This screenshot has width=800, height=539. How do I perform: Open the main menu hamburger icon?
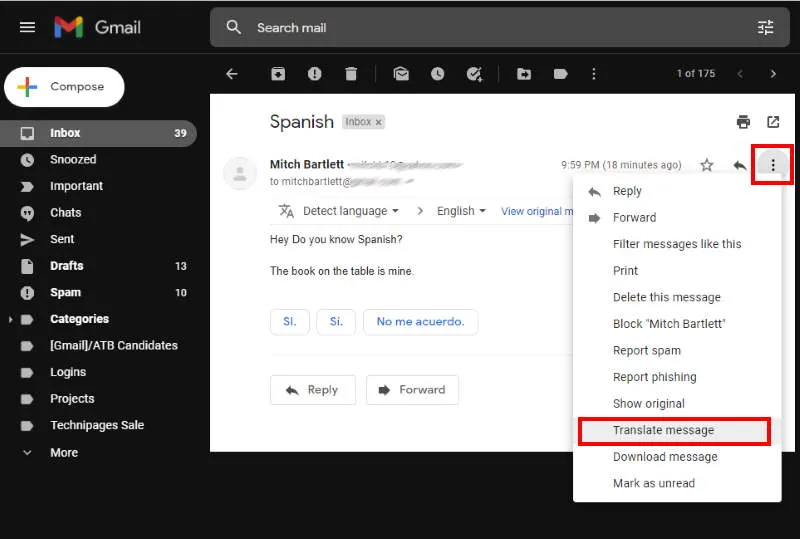[x=28, y=27]
